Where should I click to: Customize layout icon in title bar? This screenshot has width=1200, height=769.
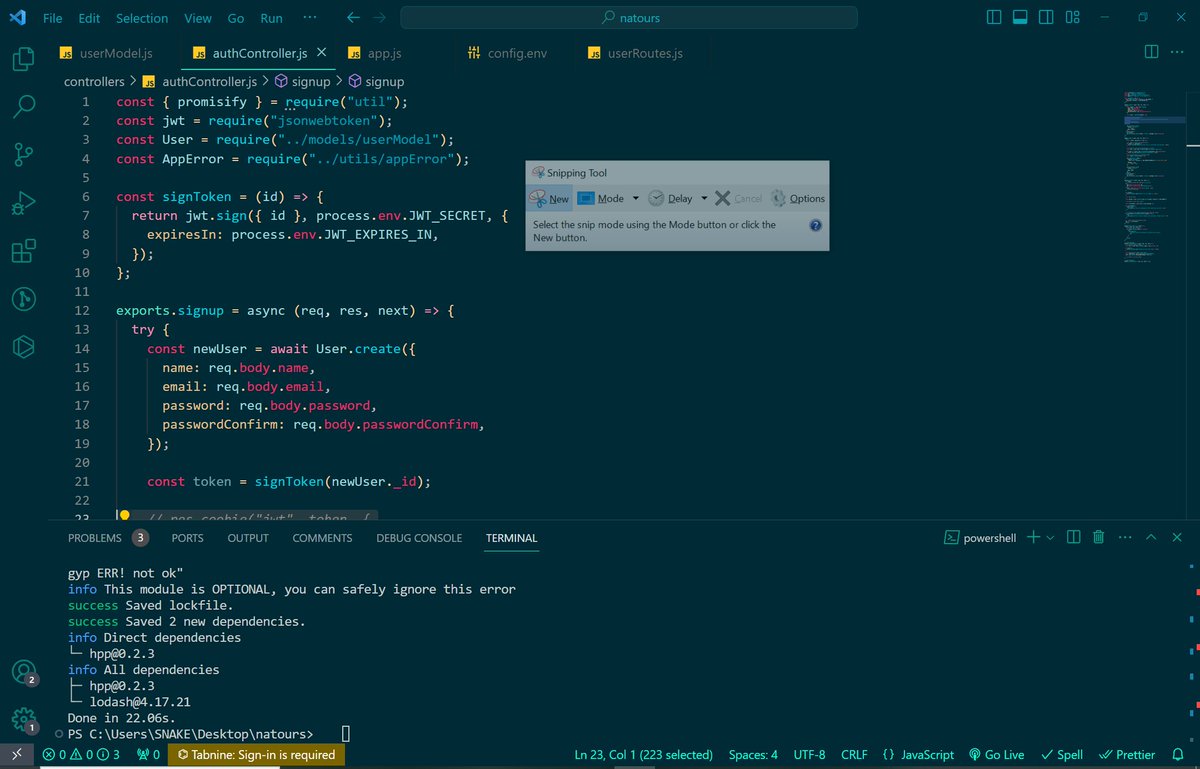coord(1073,18)
